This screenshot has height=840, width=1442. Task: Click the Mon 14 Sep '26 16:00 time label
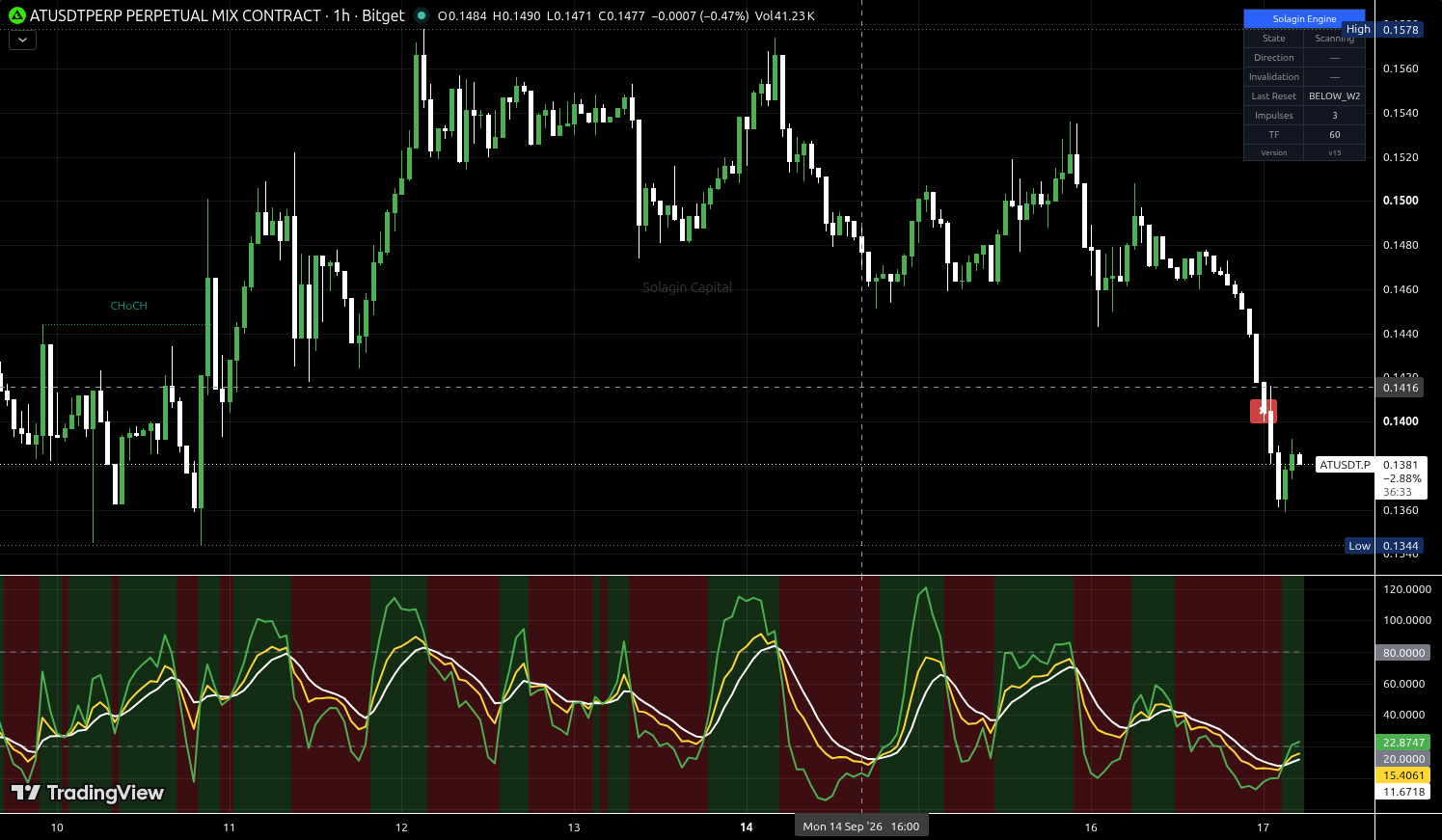point(861,826)
